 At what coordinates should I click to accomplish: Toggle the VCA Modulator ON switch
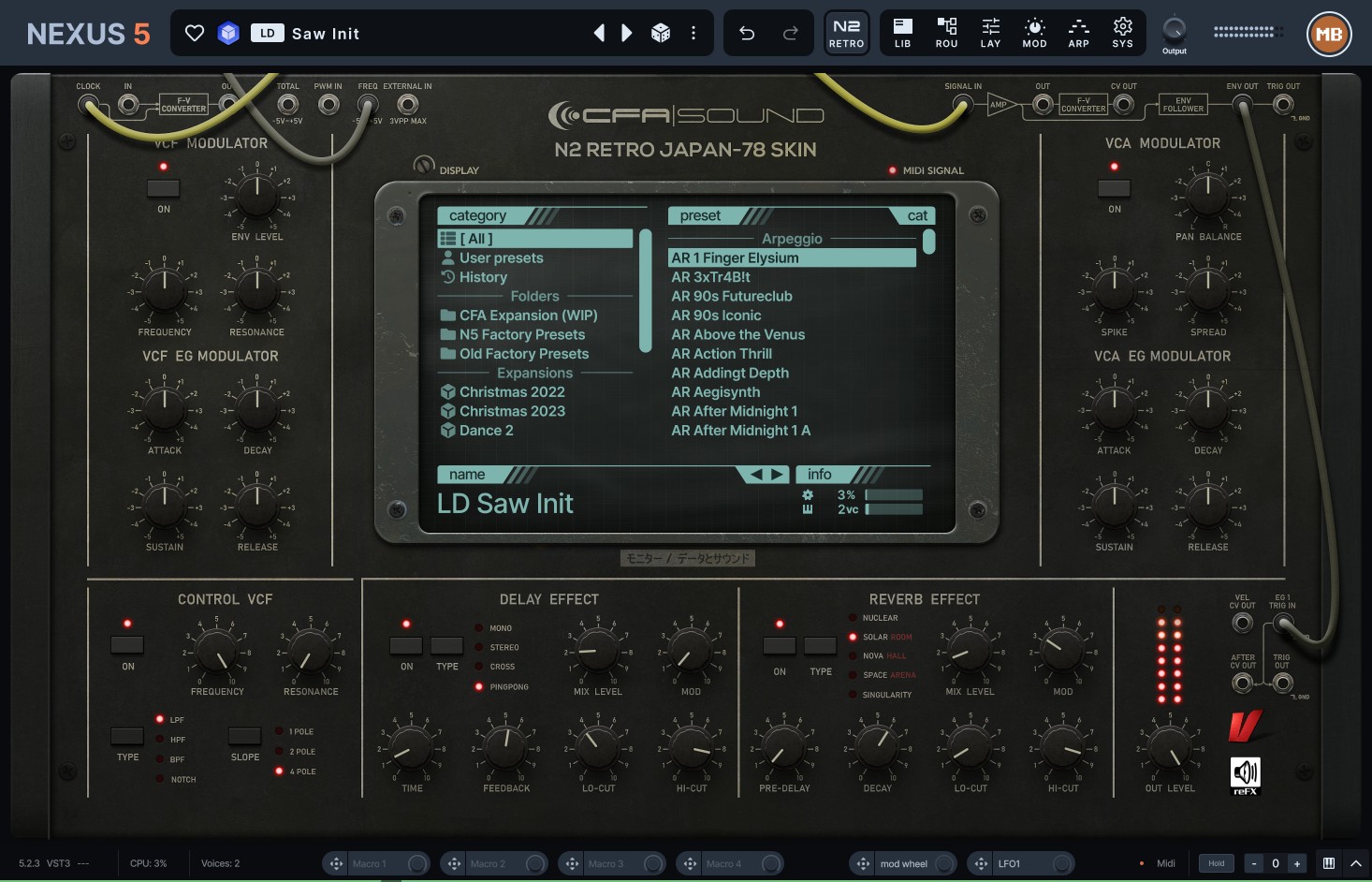(x=1114, y=188)
